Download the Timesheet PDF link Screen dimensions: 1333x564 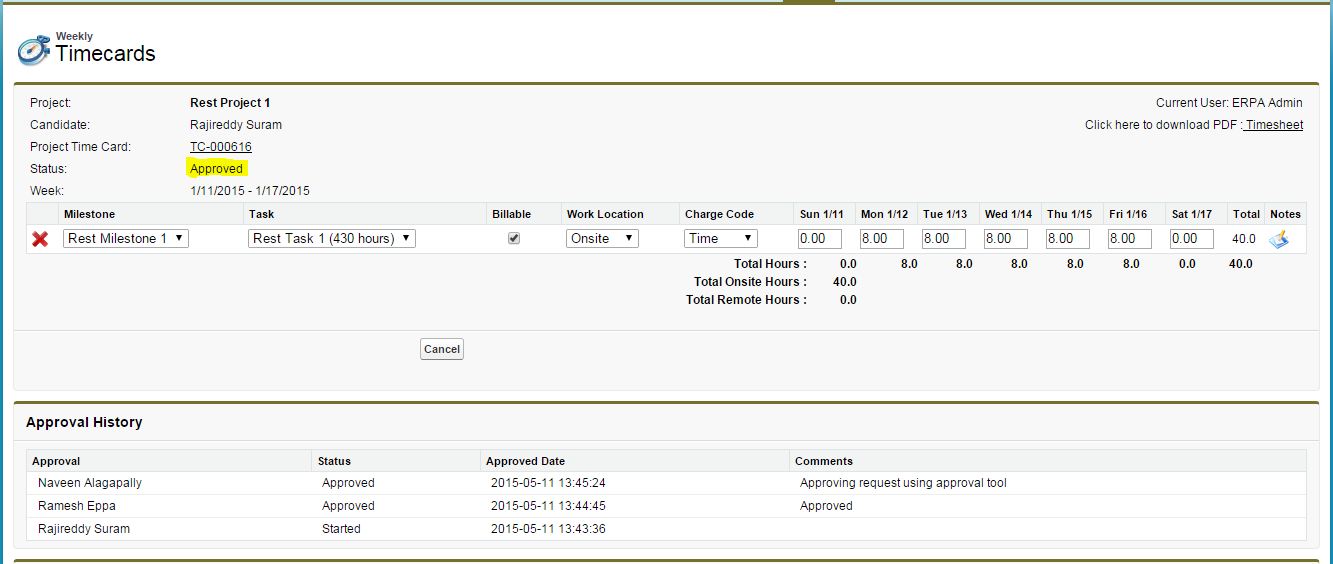[1274, 125]
